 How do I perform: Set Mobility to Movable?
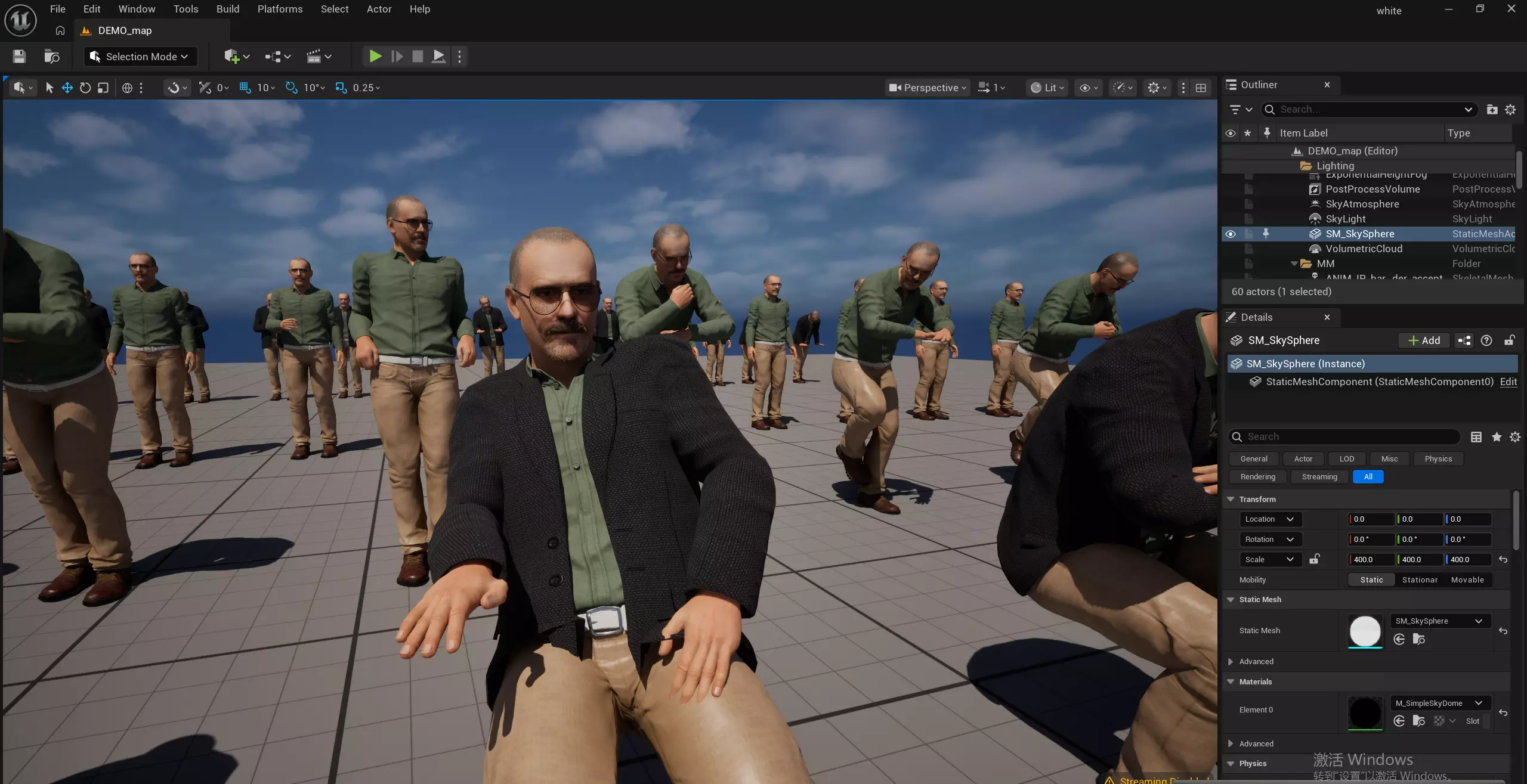[x=1467, y=580]
